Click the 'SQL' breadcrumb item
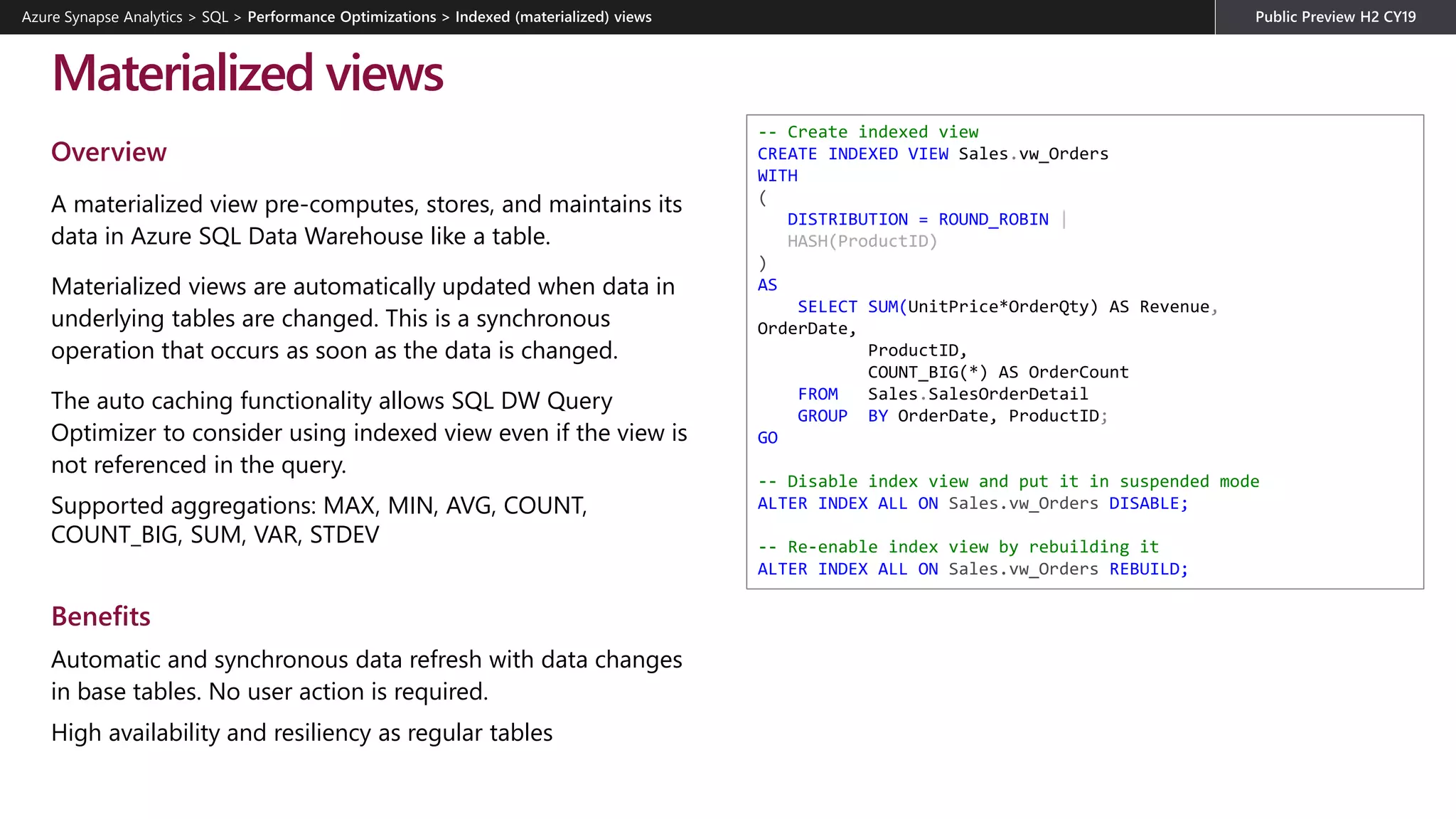The image size is (1456, 819). pos(215,17)
